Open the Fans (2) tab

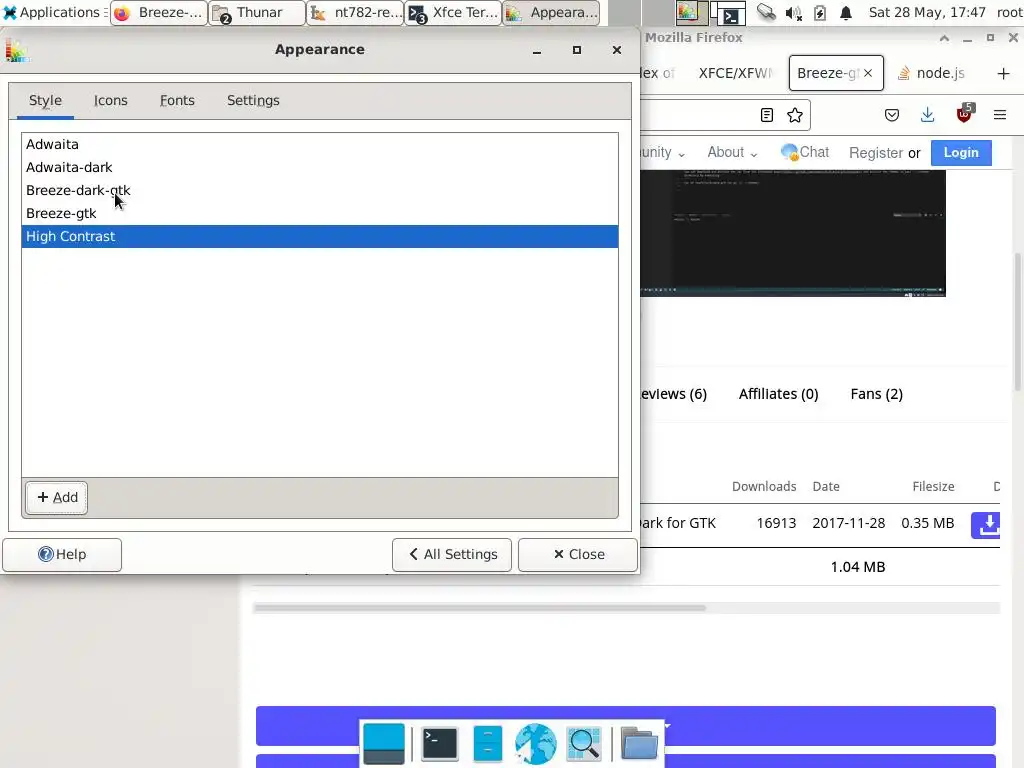click(876, 394)
